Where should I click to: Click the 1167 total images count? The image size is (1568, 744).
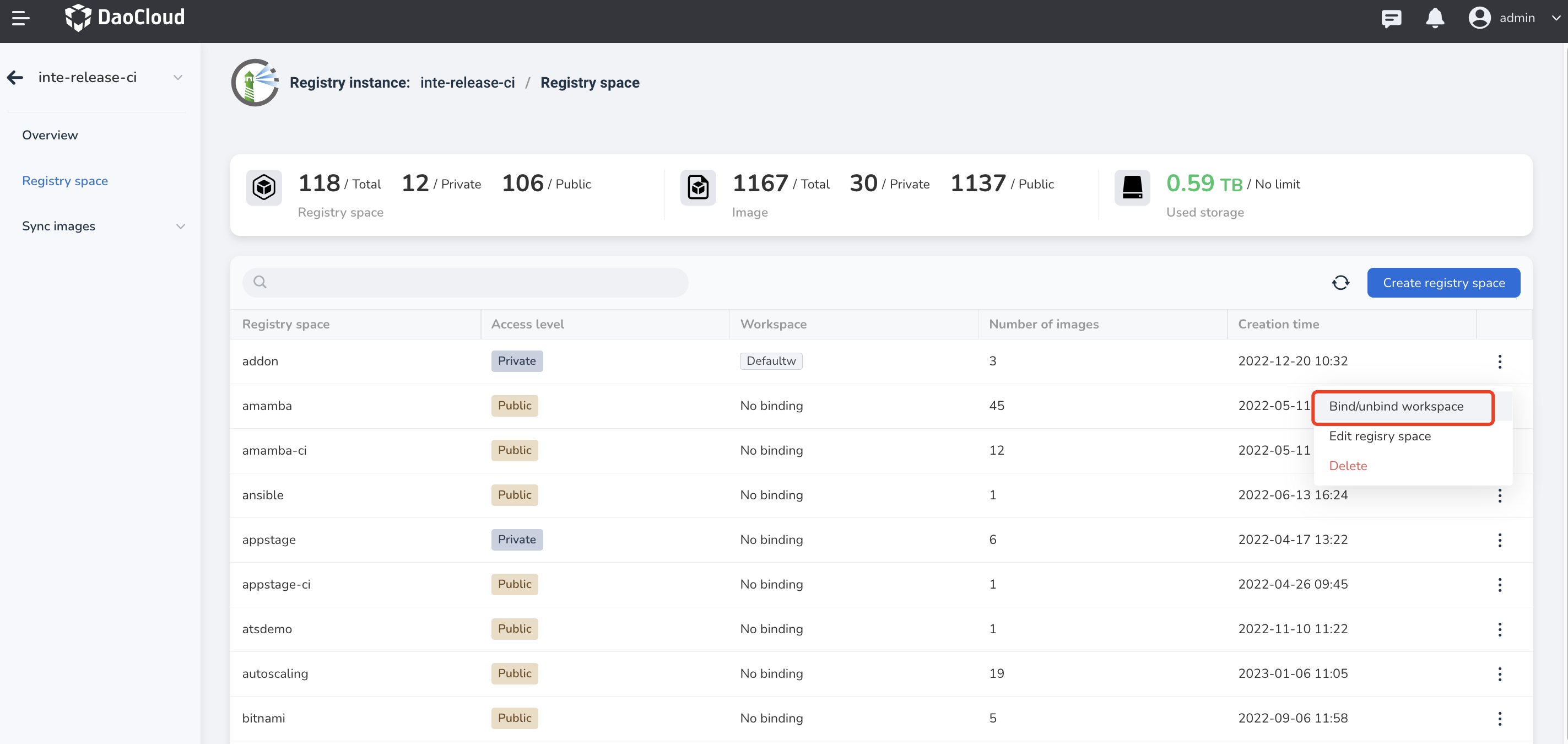(x=760, y=184)
